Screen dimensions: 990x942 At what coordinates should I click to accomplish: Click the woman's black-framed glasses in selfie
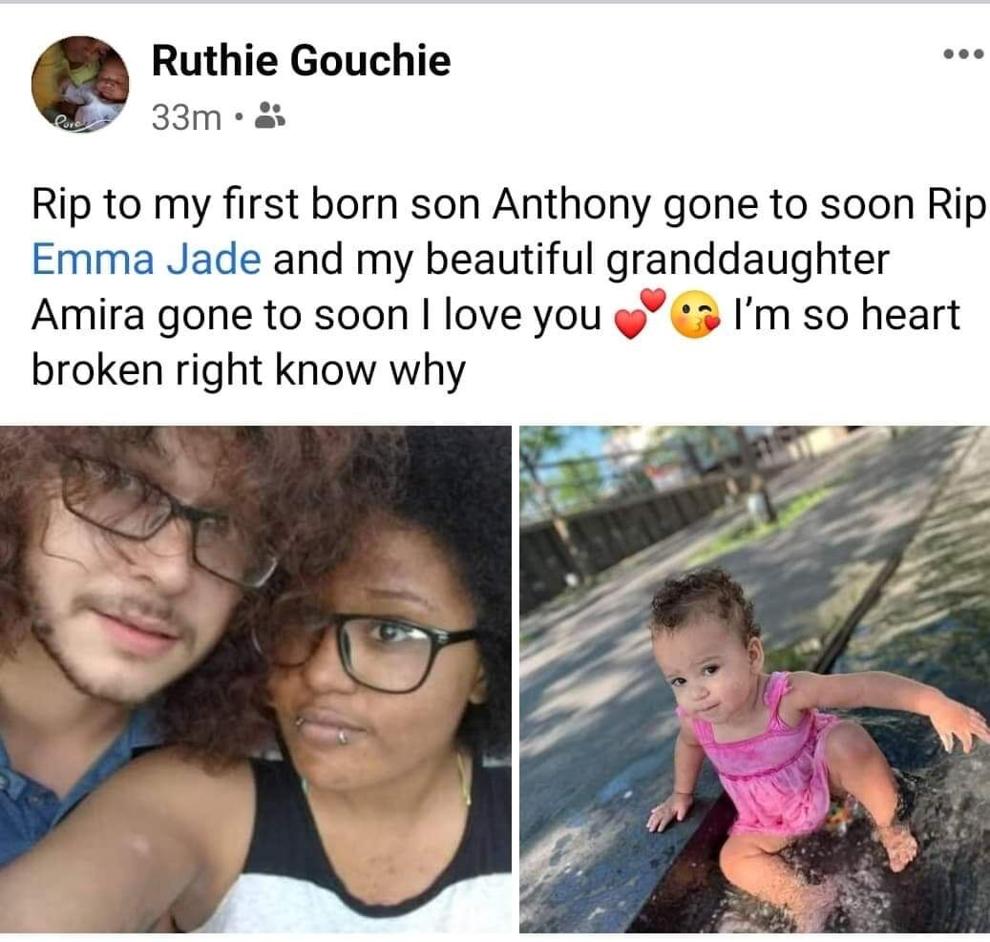click(371, 651)
